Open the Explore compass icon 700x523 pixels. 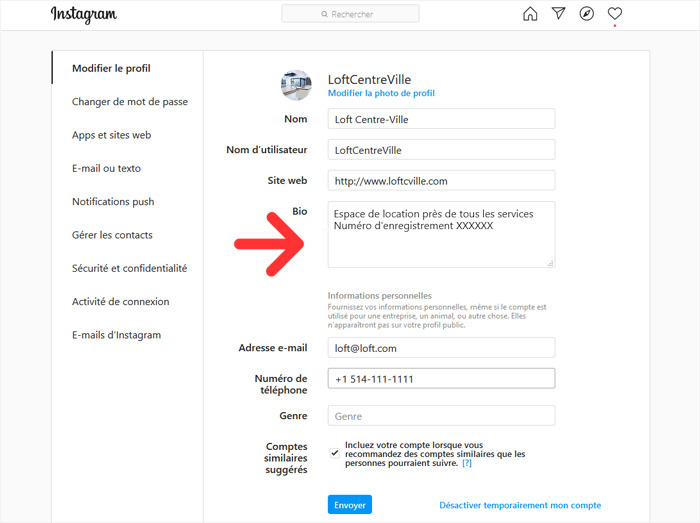coord(587,14)
